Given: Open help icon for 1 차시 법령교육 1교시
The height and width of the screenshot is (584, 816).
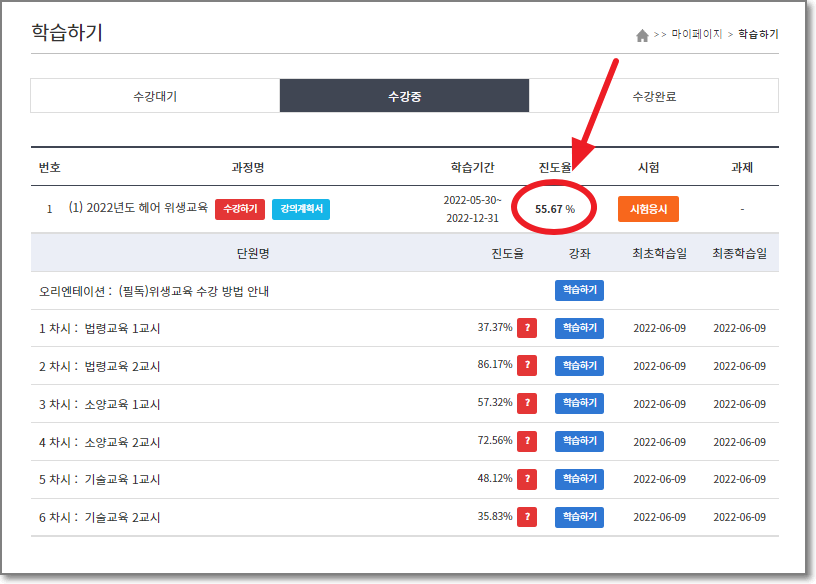Looking at the screenshot, I should pyautogui.click(x=527, y=328).
